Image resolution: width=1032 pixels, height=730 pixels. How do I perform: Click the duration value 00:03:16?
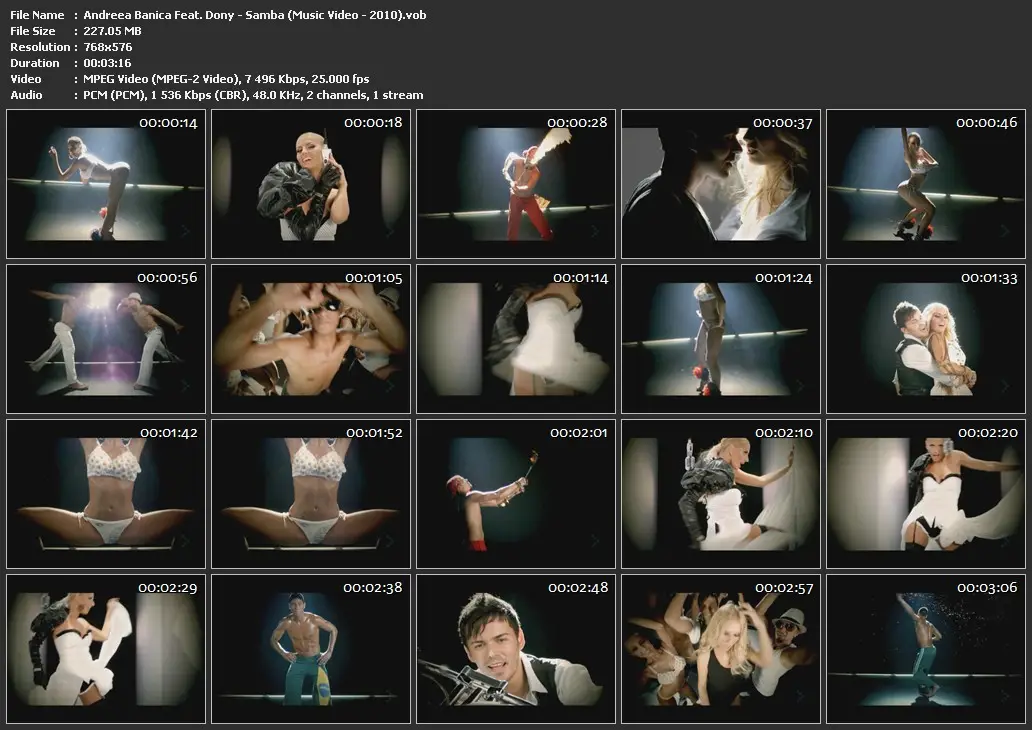click(107, 63)
